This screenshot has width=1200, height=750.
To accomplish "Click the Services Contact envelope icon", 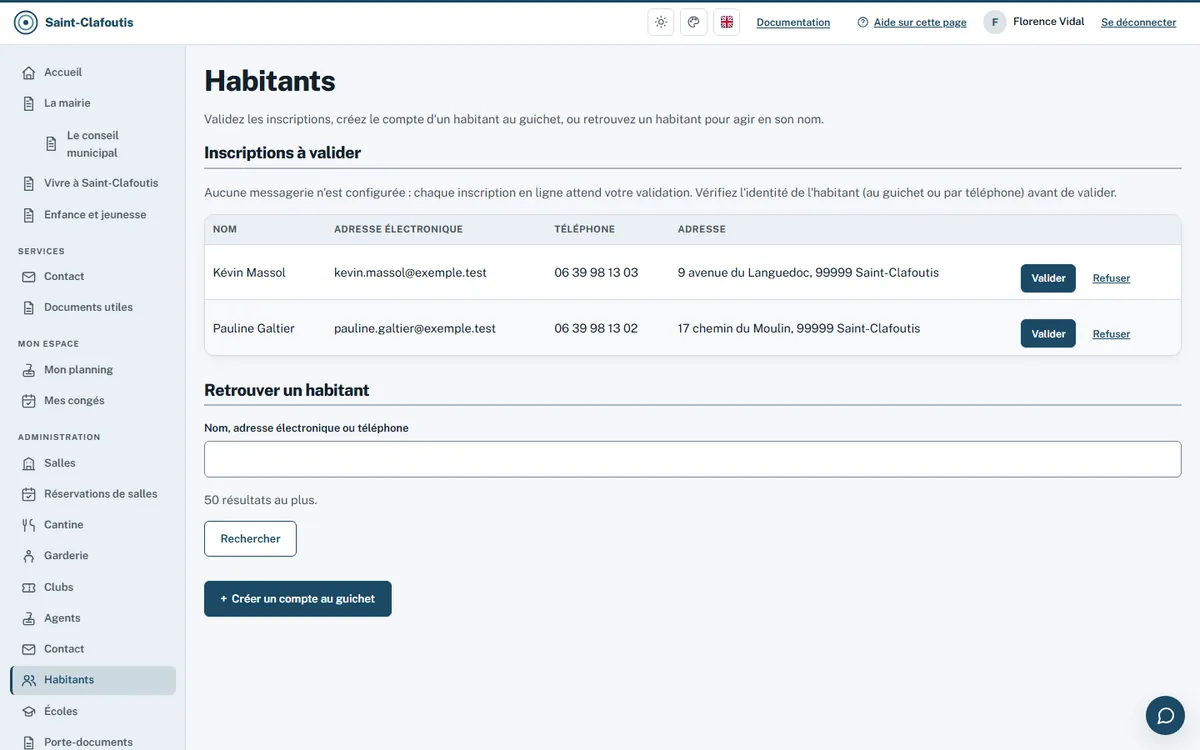I will click(x=29, y=277).
